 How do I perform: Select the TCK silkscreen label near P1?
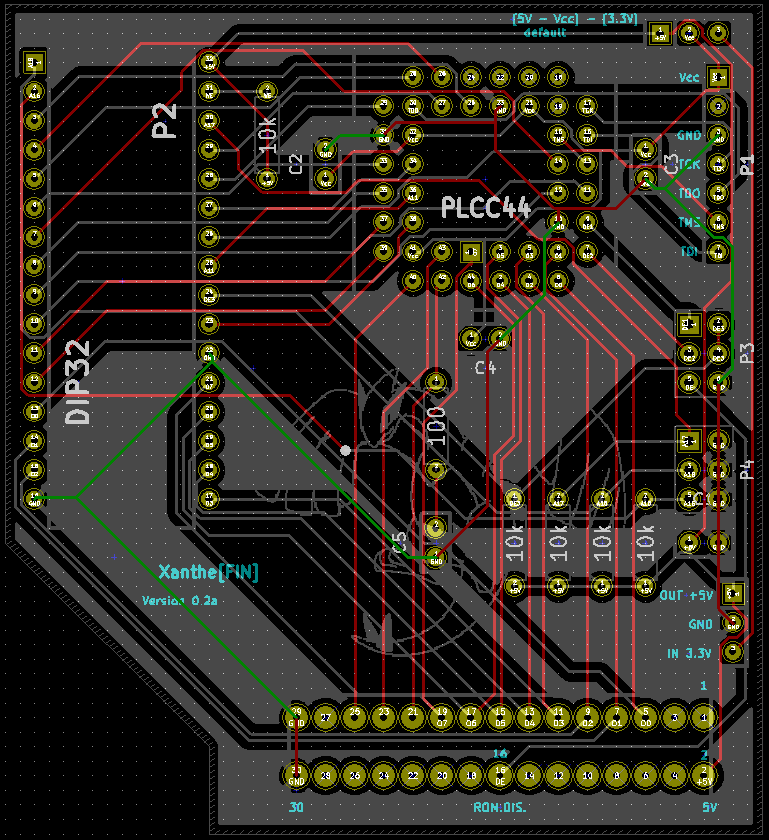[689, 164]
